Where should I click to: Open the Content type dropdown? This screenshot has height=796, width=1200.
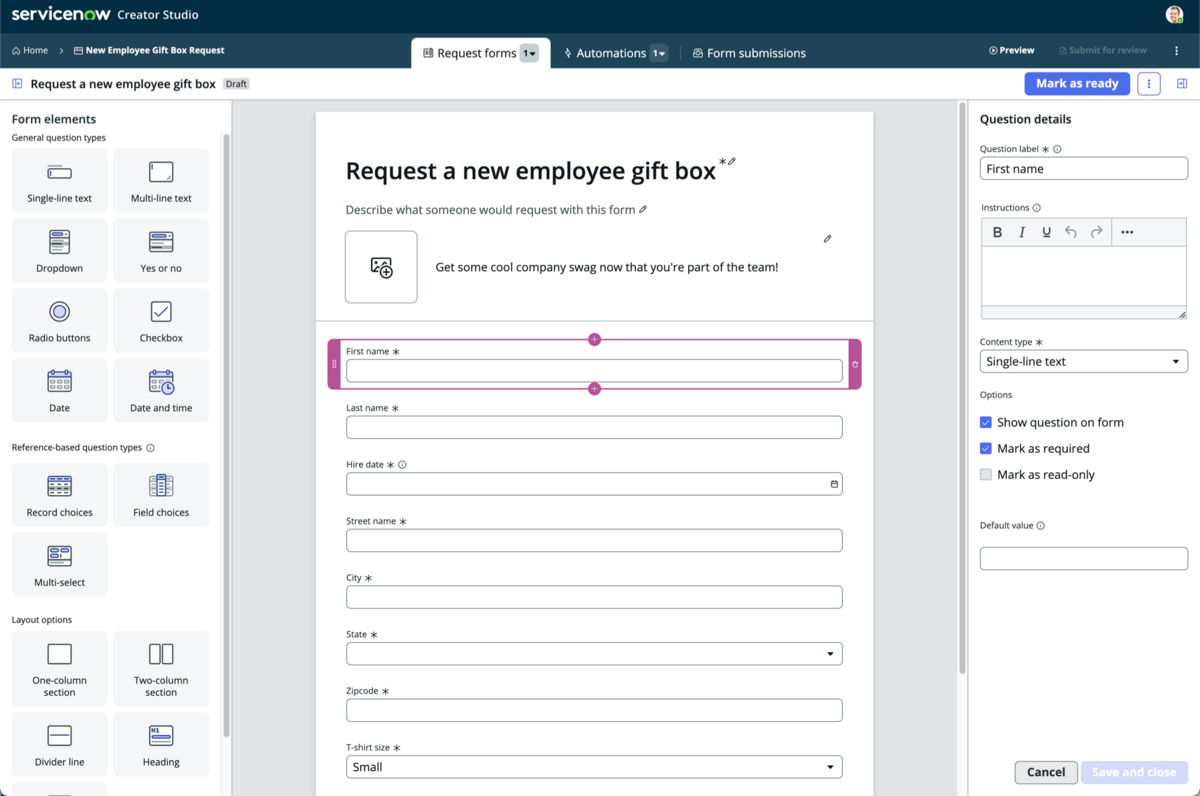(x=1084, y=361)
